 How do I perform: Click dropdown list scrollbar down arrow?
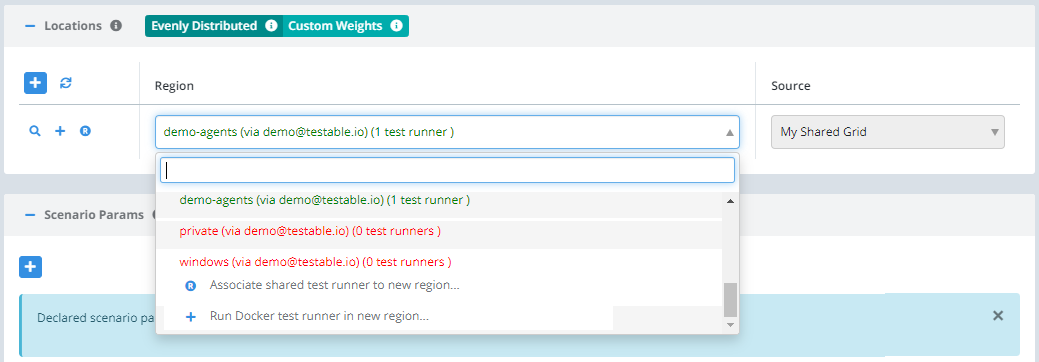(731, 324)
